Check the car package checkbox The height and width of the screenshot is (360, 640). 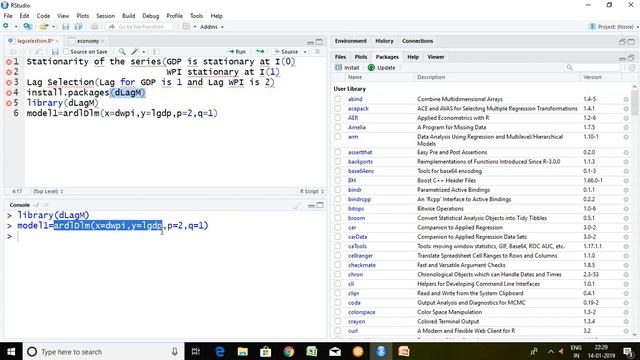tap(338, 228)
